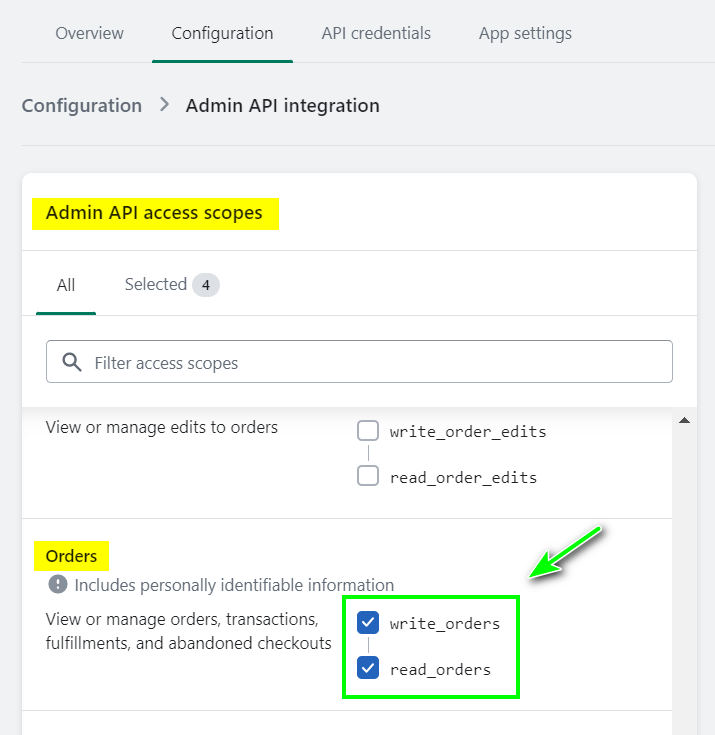Enable write_order_edits checkbox
Image resolution: width=715 pixels, height=735 pixels.
[368, 430]
